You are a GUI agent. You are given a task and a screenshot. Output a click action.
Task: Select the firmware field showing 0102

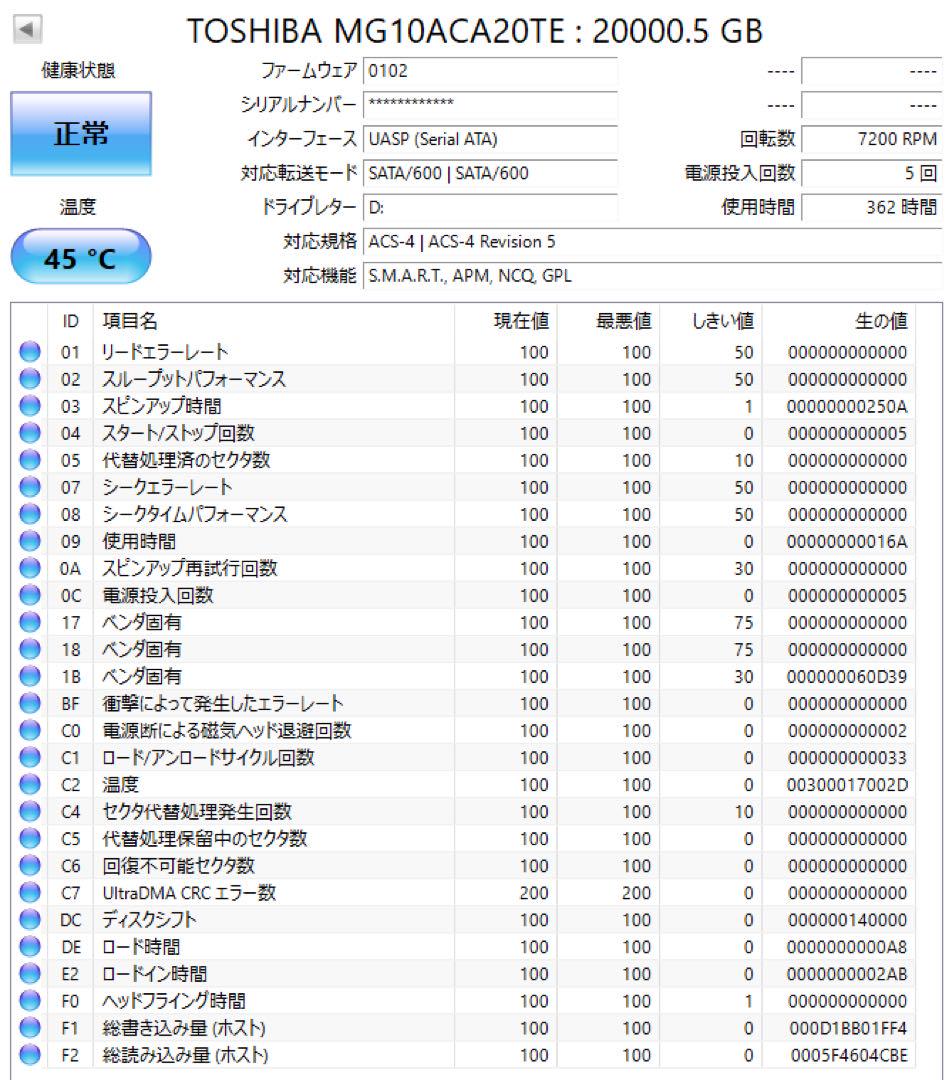pyautogui.click(x=490, y=70)
